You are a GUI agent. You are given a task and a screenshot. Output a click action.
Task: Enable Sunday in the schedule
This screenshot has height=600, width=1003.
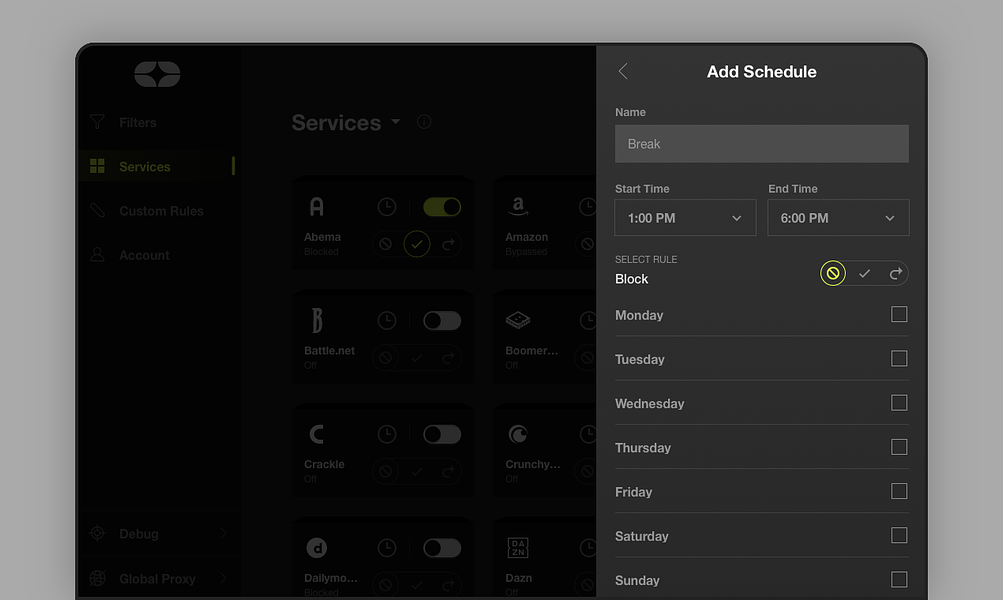(899, 579)
